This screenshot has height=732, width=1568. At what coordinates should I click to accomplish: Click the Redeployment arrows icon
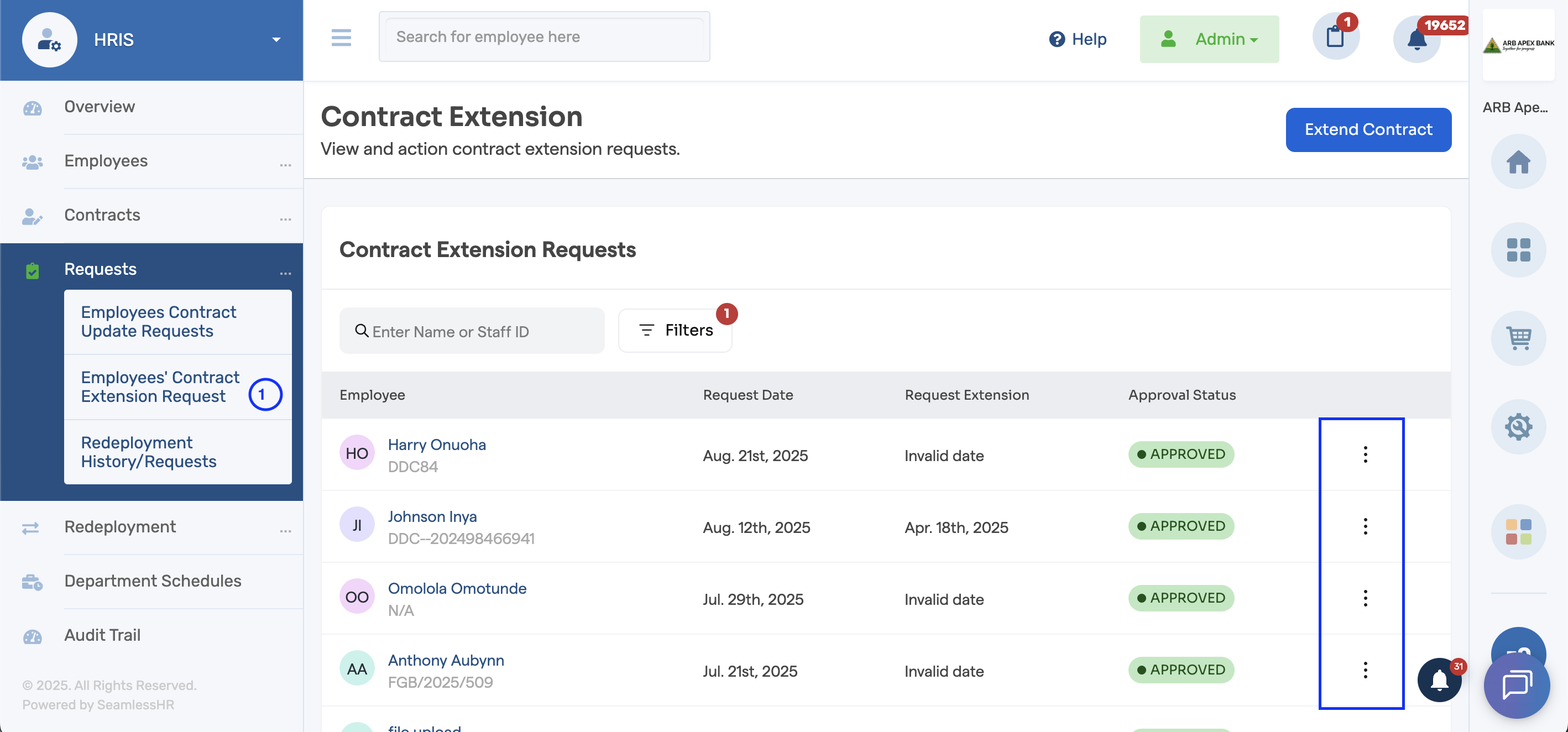pos(30,527)
